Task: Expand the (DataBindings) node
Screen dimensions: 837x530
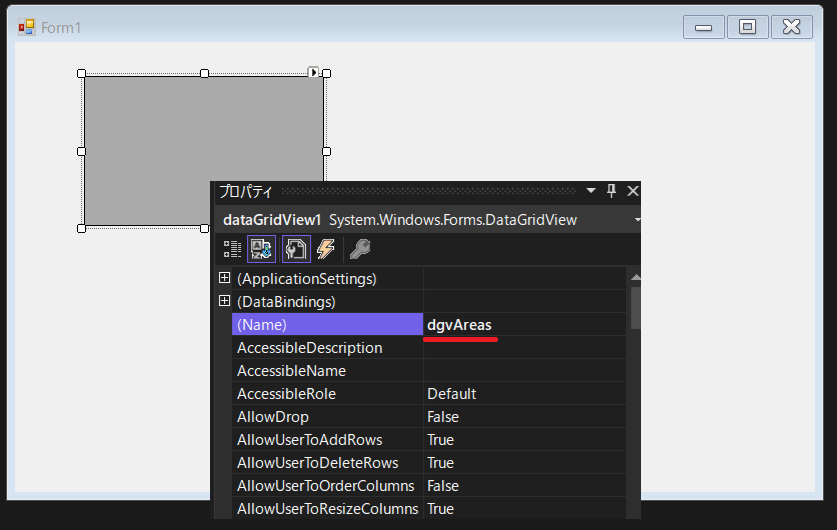Action: click(224, 301)
